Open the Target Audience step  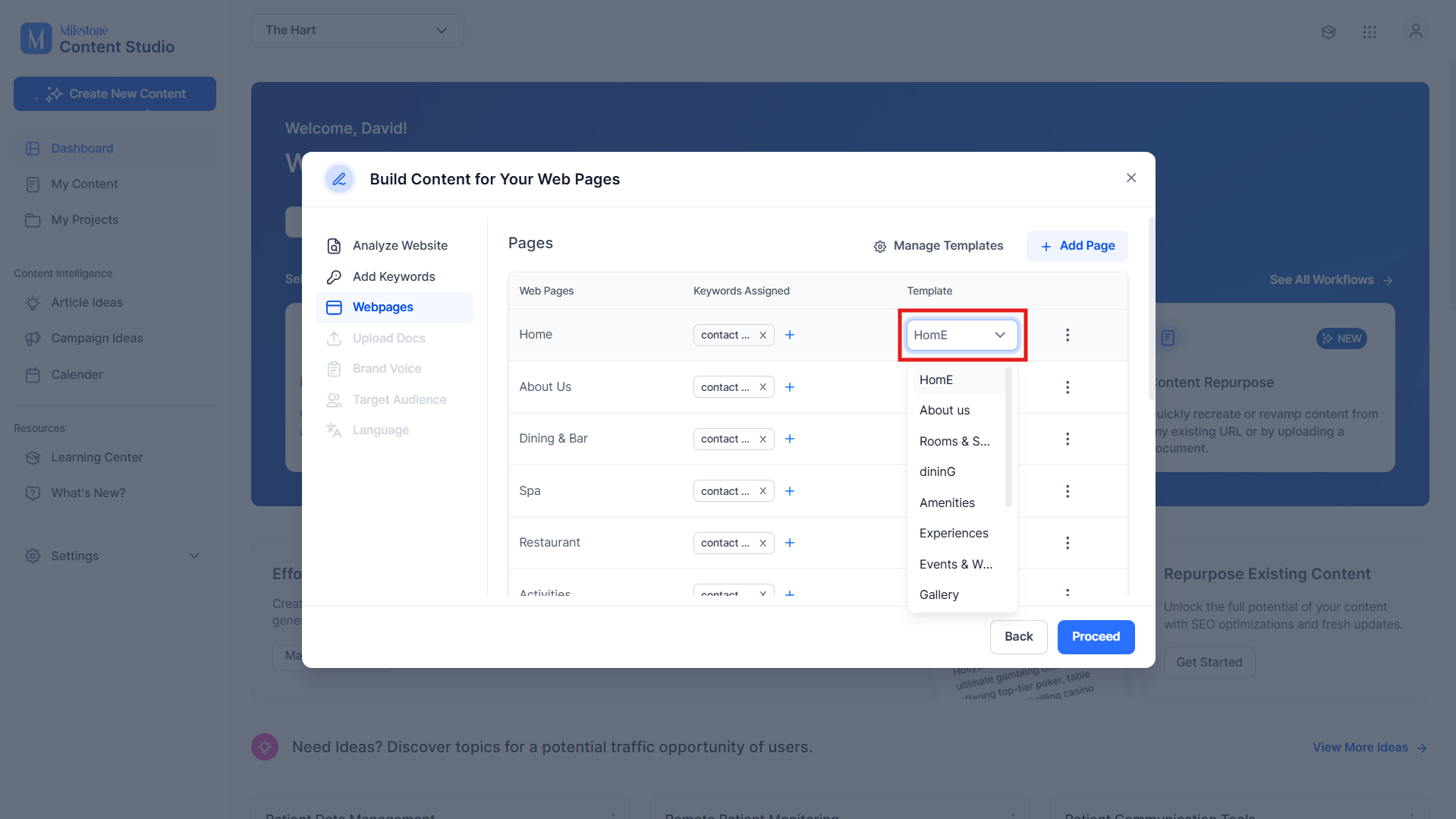coord(395,399)
